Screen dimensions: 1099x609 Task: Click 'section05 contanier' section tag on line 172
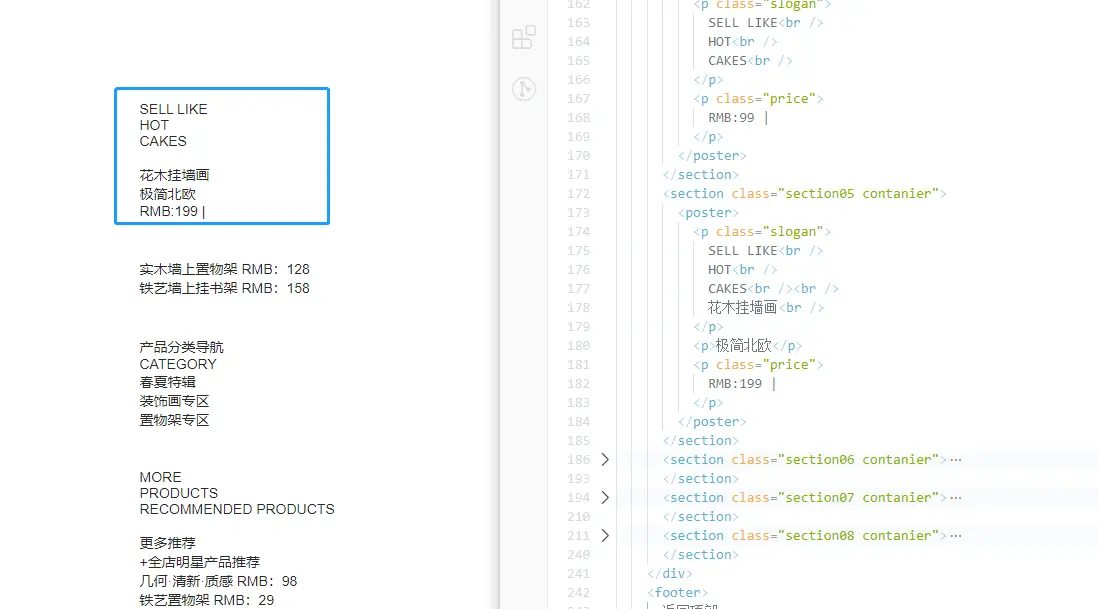[805, 193]
